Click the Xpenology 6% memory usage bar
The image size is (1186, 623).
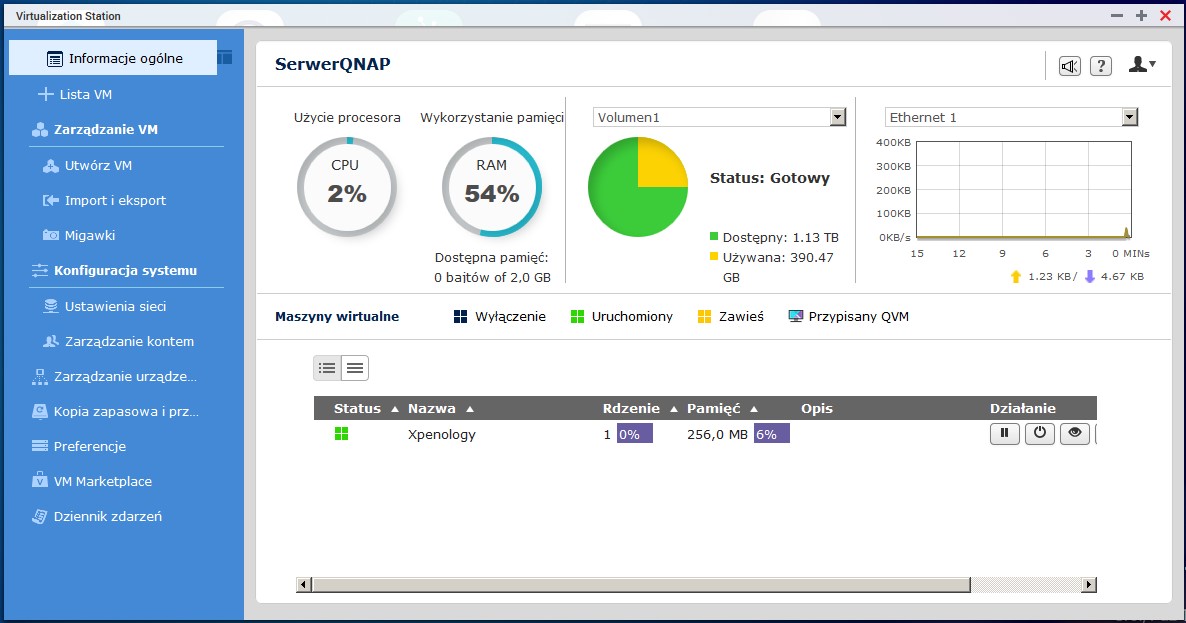(x=772, y=433)
